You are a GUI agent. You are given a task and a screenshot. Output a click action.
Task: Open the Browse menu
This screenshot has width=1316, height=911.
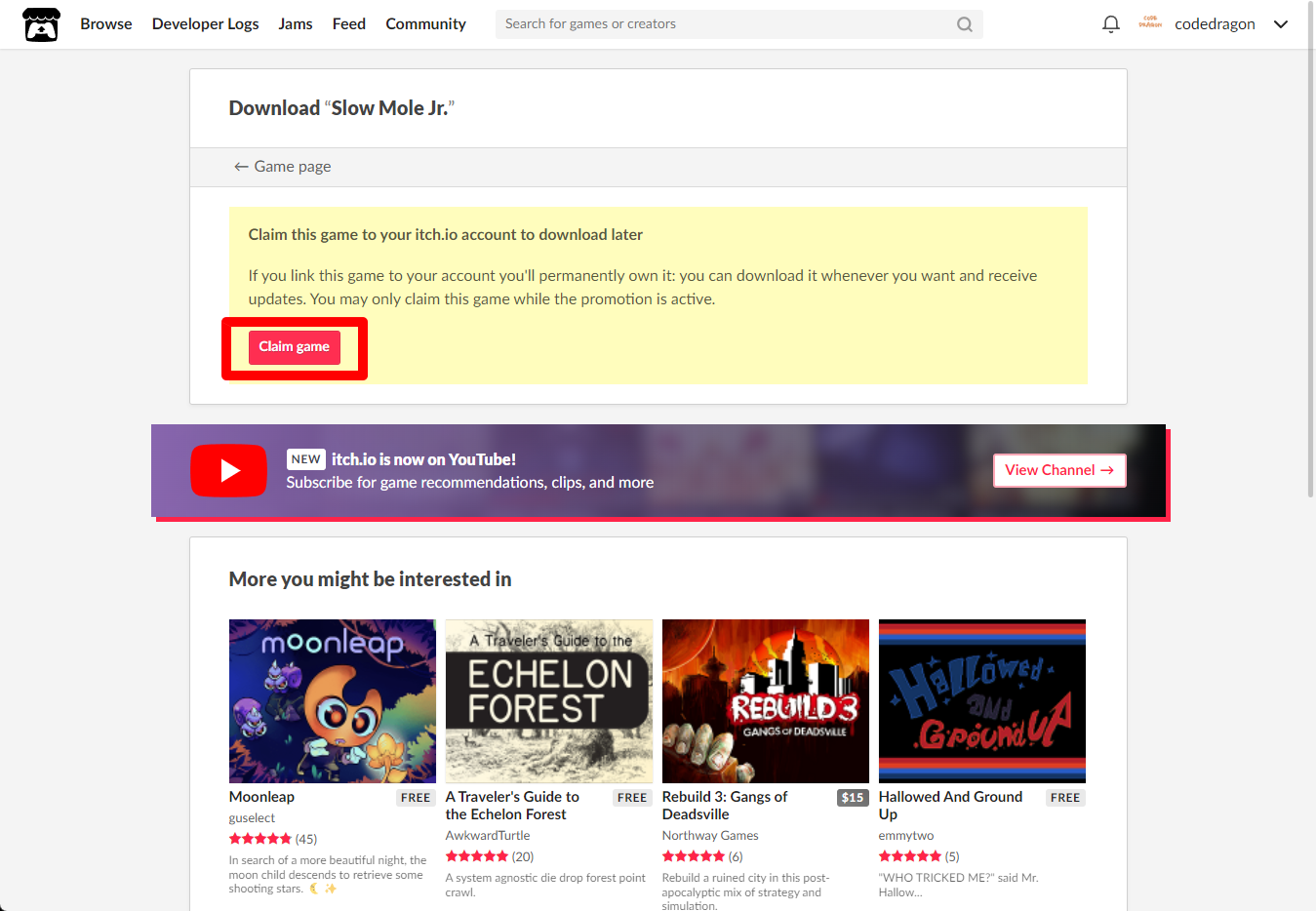pos(106,24)
